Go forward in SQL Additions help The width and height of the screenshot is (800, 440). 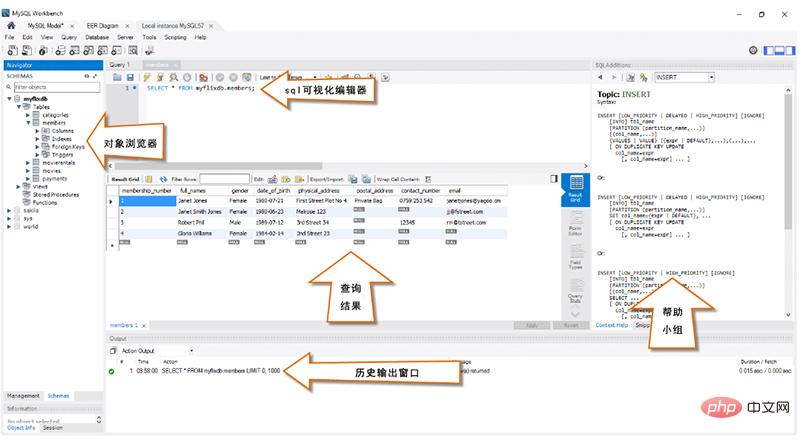click(x=614, y=77)
